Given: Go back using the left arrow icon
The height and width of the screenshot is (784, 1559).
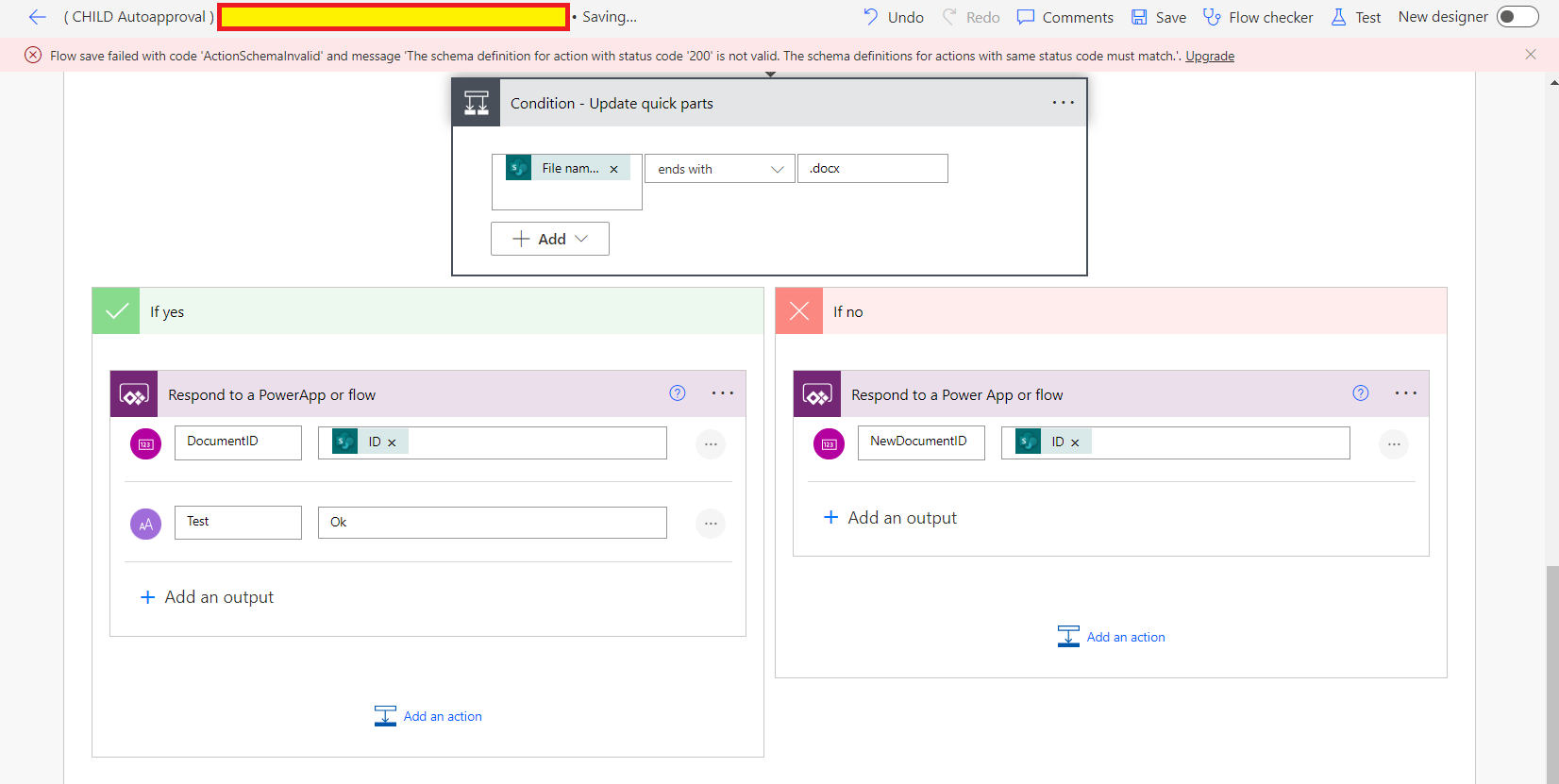Looking at the screenshot, I should coord(38,17).
